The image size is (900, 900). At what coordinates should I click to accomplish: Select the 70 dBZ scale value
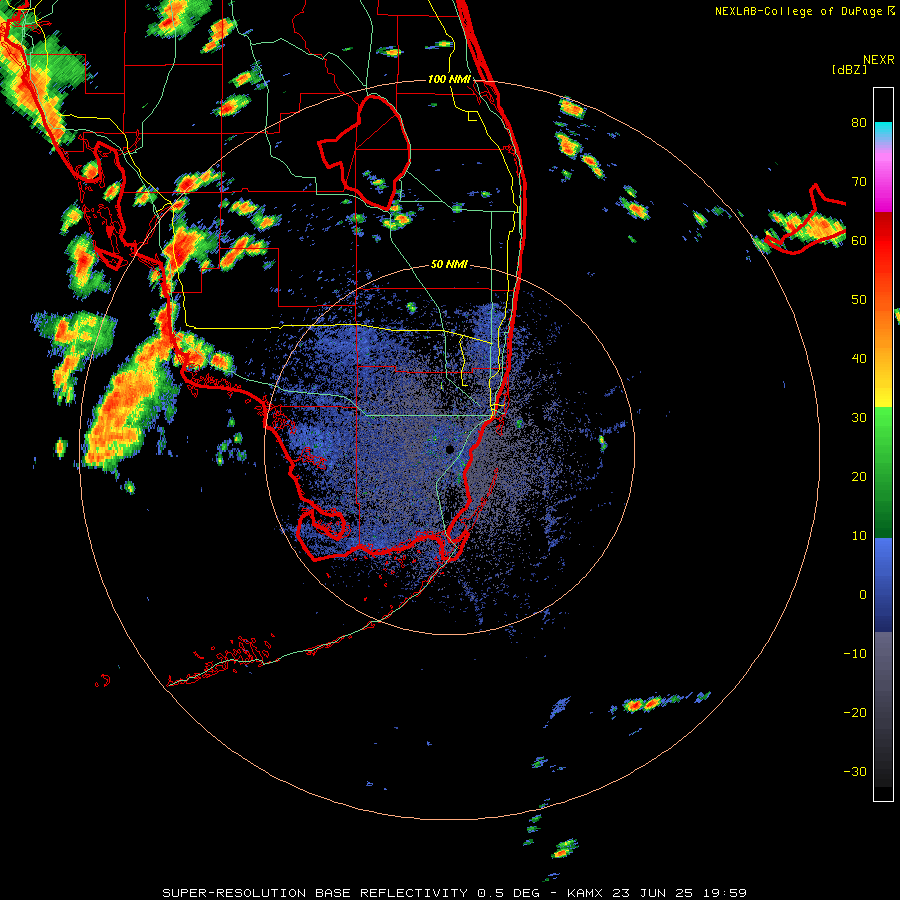click(x=859, y=182)
